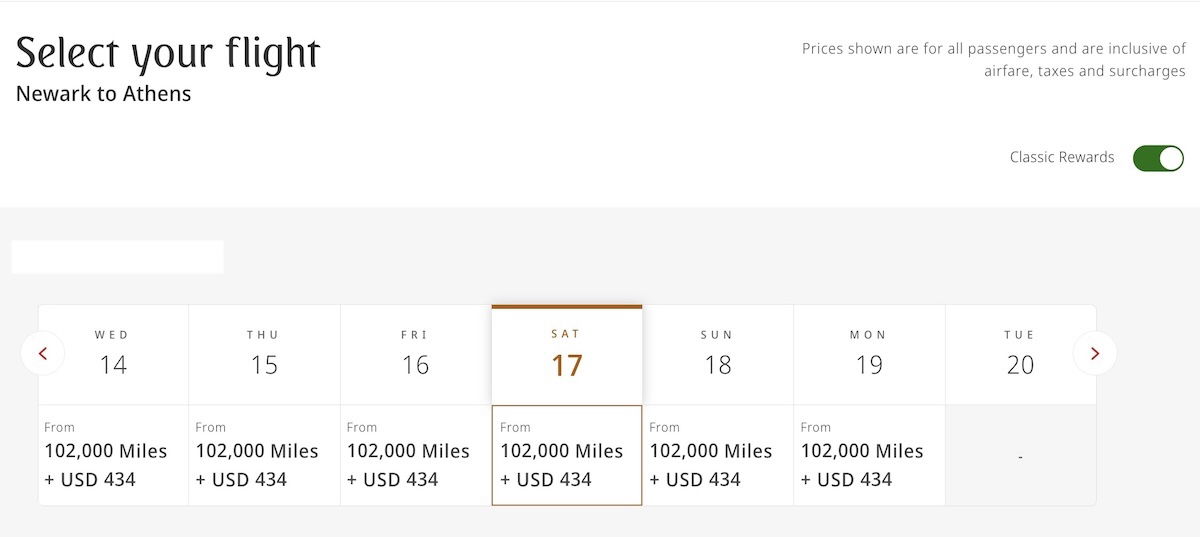The width and height of the screenshot is (1200, 537).
Task: Click the Classic Rewards label
Action: (1062, 157)
